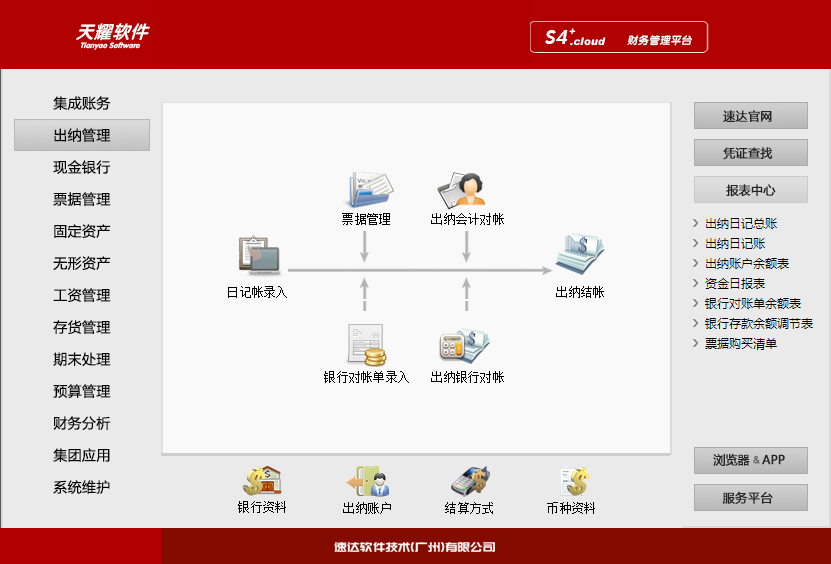Viewport: 831px width, 564px height.
Task: Open the 报表中心 report center button
Action: pos(750,190)
